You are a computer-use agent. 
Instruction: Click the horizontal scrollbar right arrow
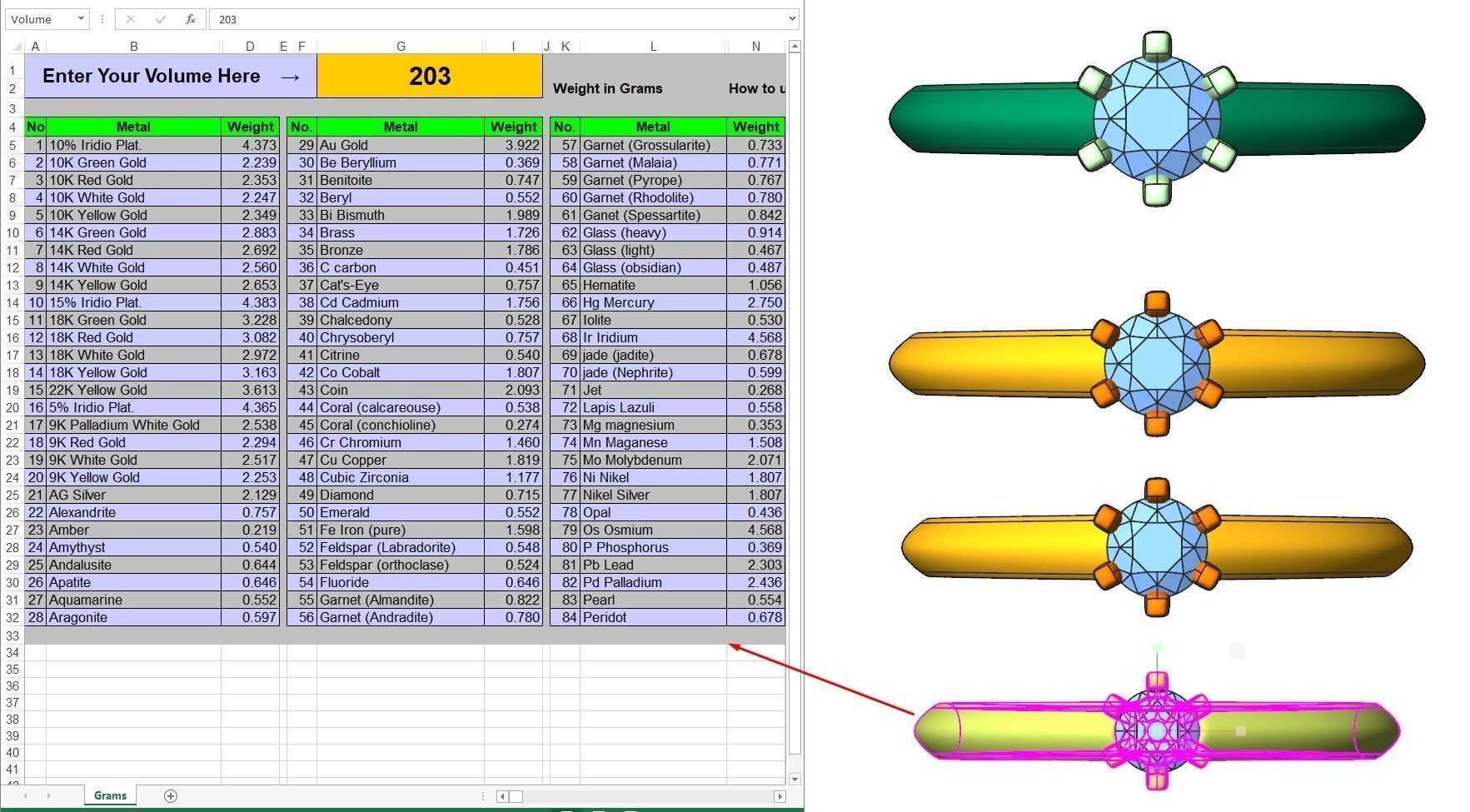780,796
